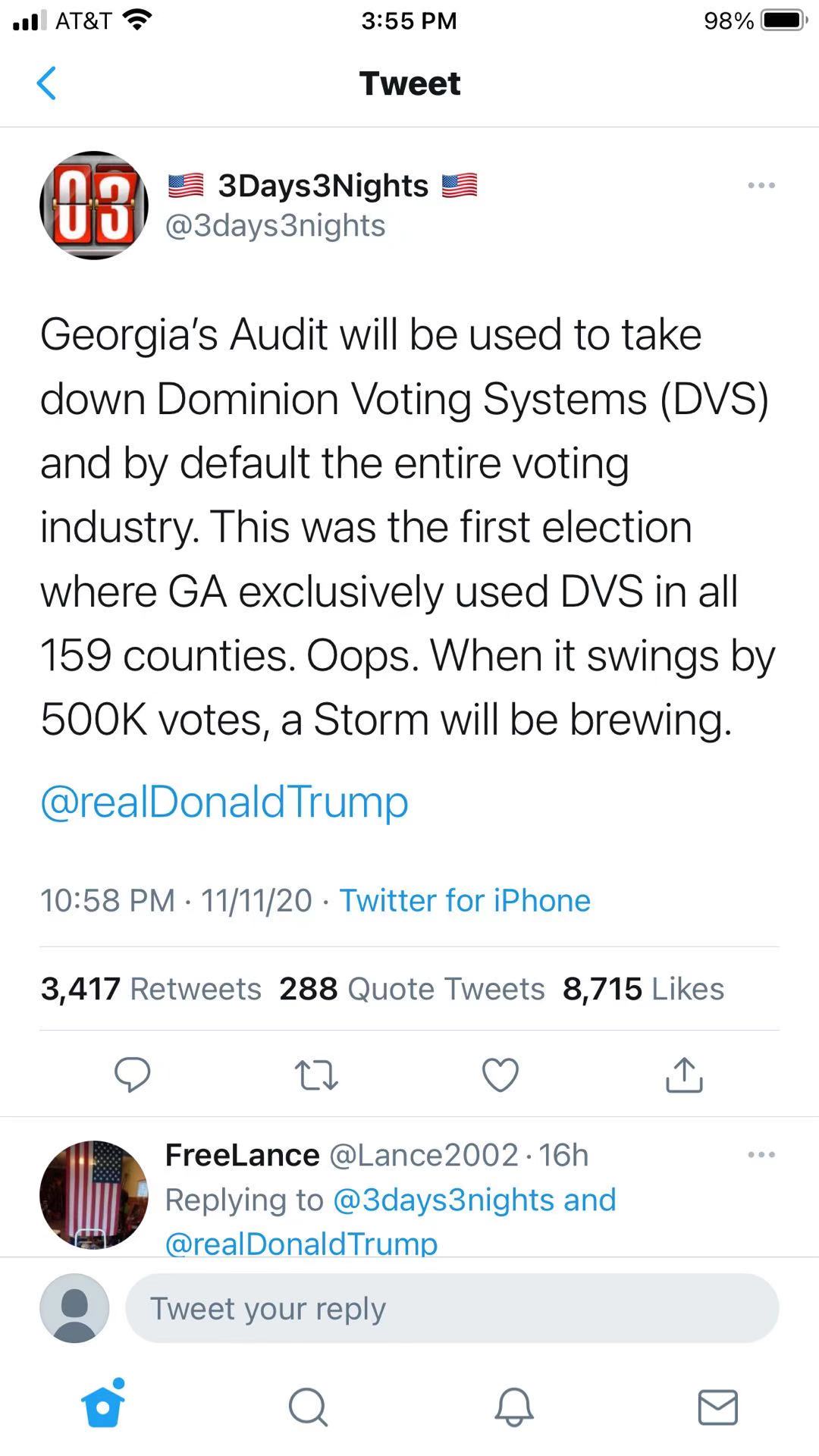Tap the Tweet your reply field
This screenshot has height=1456, width=819.
point(452,1308)
